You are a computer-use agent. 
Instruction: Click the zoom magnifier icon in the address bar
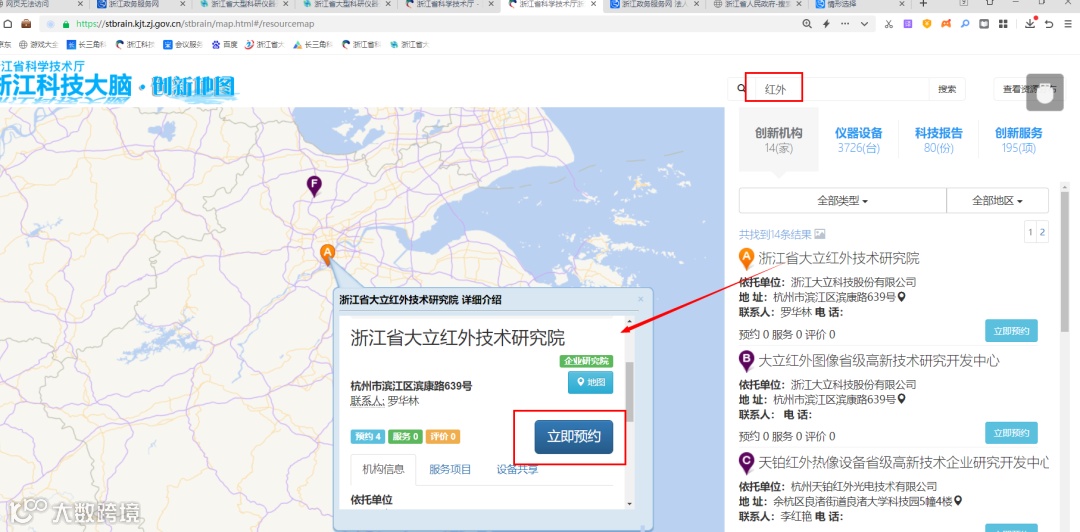click(807, 24)
